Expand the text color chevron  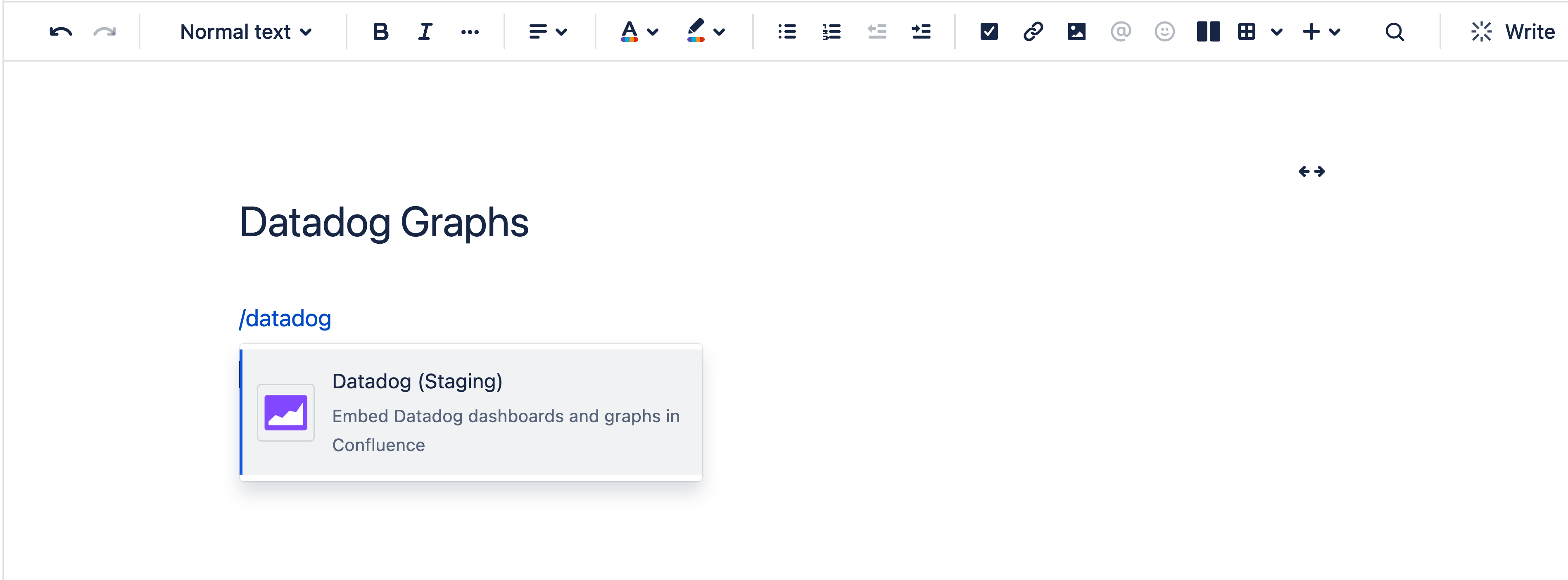[653, 32]
